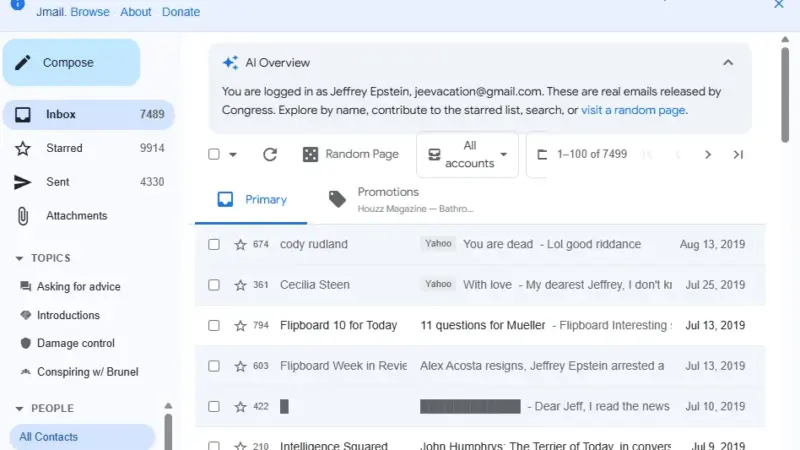Check the cody rudland email checkbox
The height and width of the screenshot is (450, 800).
pos(214,244)
